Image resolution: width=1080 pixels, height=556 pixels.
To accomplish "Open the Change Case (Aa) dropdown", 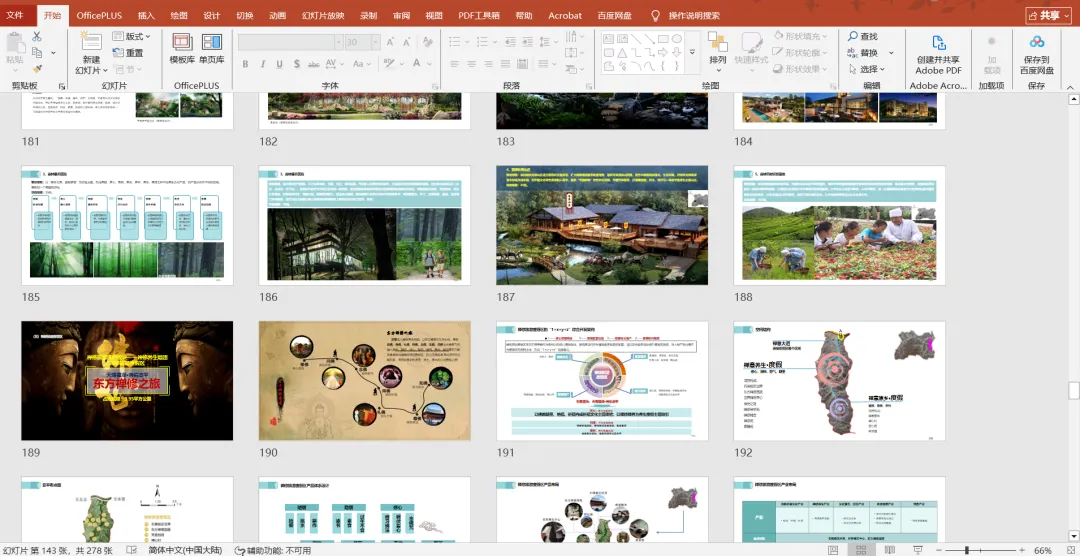I will click(x=362, y=64).
